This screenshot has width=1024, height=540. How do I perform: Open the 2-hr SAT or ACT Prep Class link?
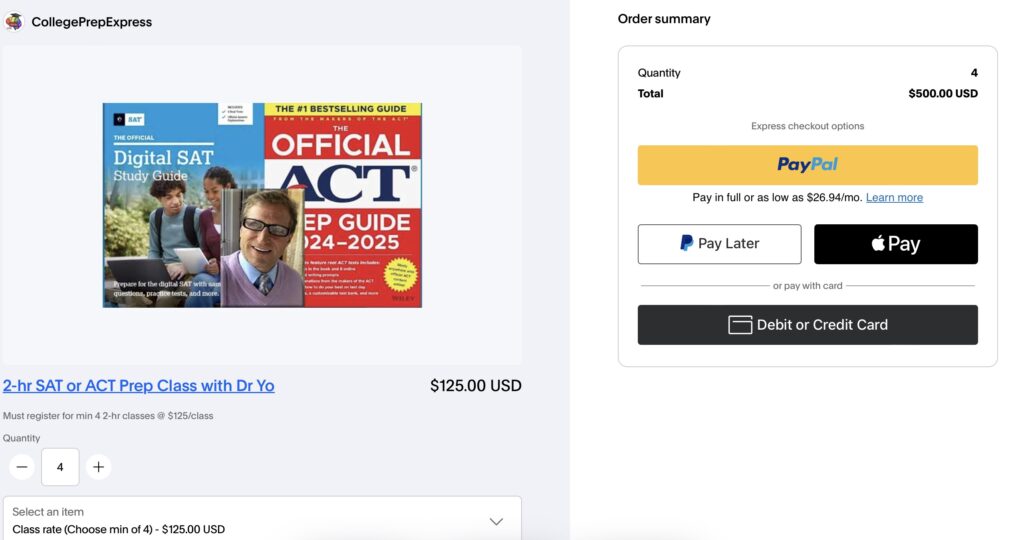coord(138,386)
